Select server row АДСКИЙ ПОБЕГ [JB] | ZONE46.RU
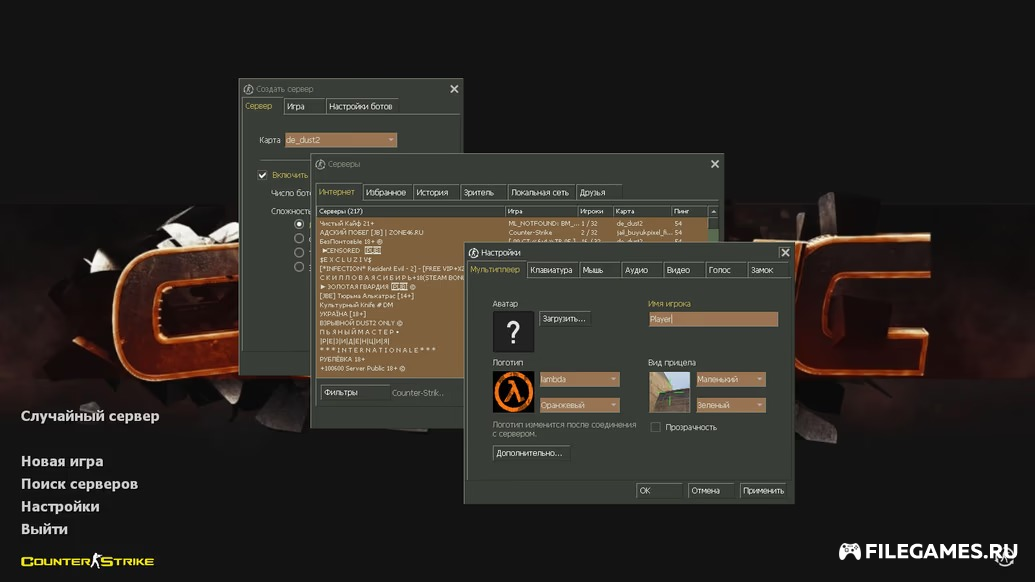Viewport: 1035px width, 582px height. 512,232
